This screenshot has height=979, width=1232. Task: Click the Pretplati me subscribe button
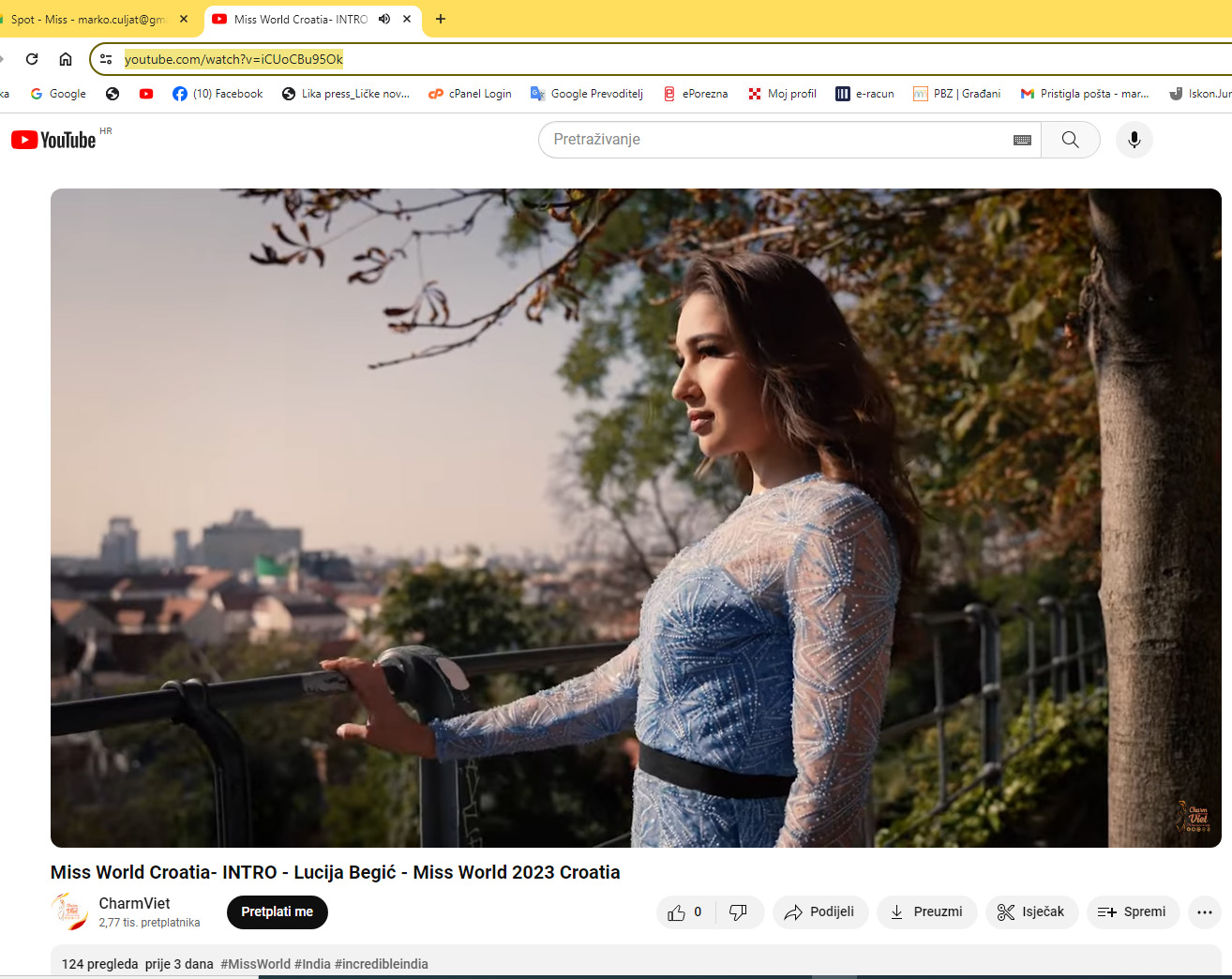pyautogui.click(x=277, y=912)
